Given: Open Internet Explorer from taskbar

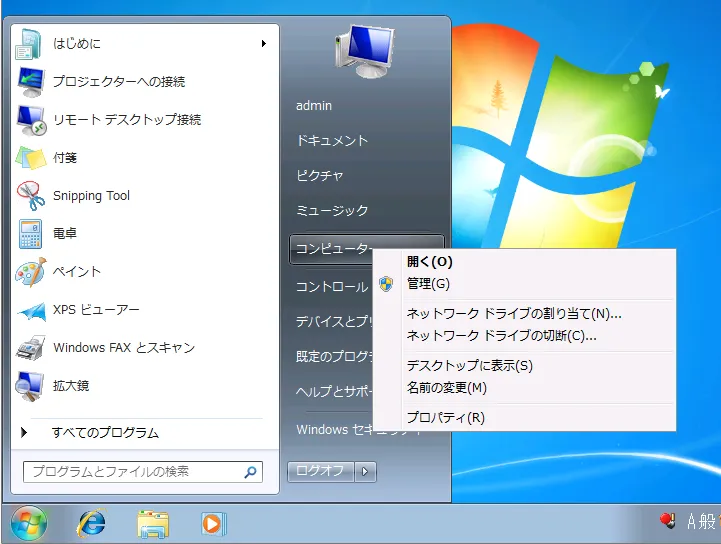Looking at the screenshot, I should (x=92, y=524).
